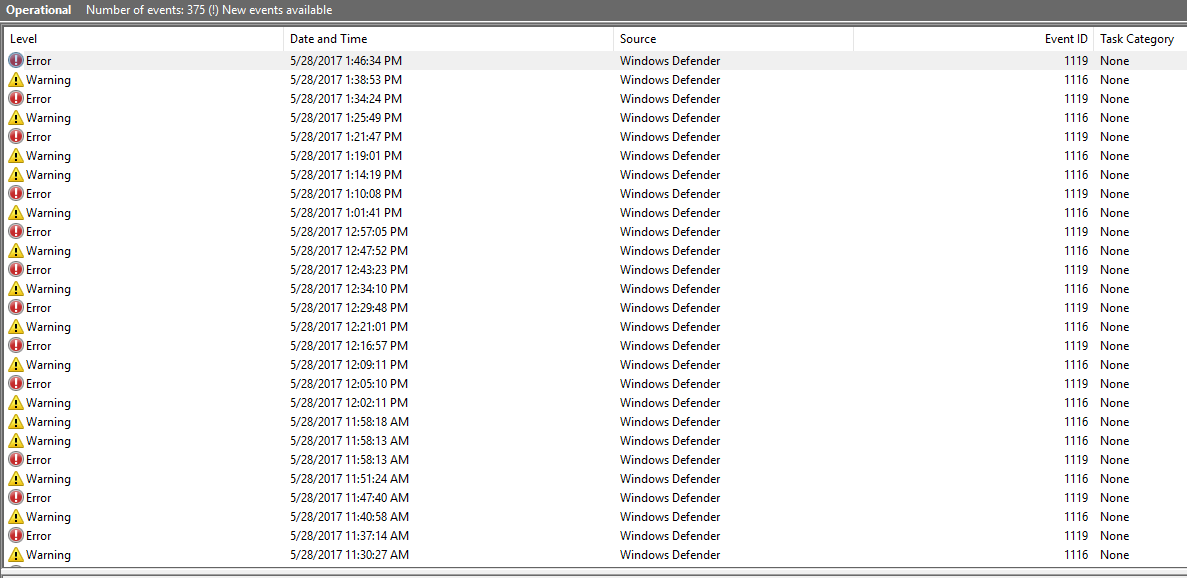The image size is (1187, 578).
Task: Click the warning icon for 11:40:58 AM event
Action: pos(16,516)
